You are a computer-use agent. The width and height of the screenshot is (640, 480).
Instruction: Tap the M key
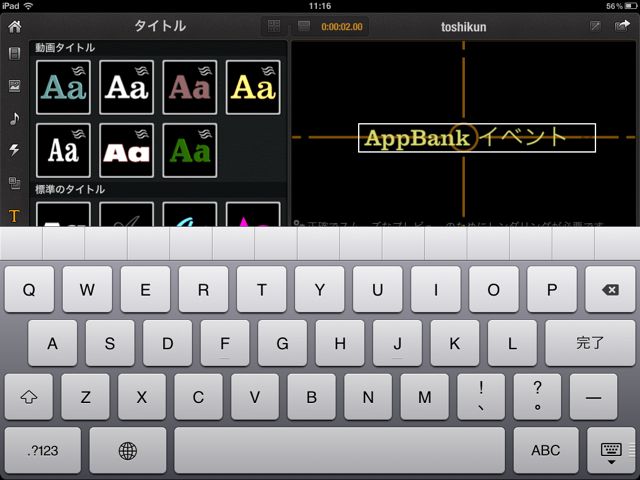tap(424, 397)
